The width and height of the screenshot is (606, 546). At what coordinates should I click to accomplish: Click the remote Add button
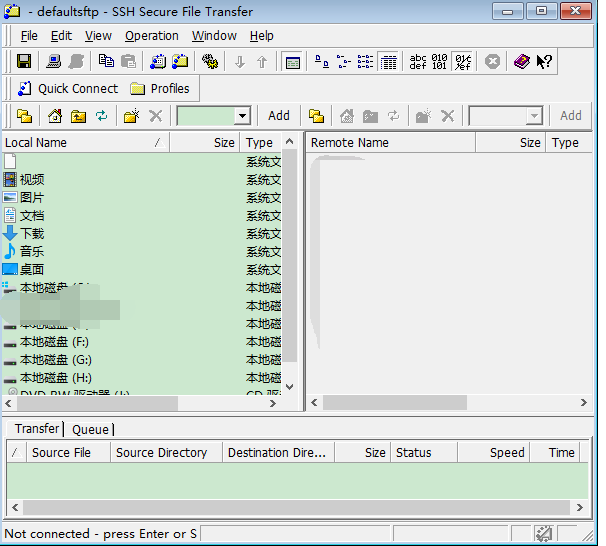point(570,116)
